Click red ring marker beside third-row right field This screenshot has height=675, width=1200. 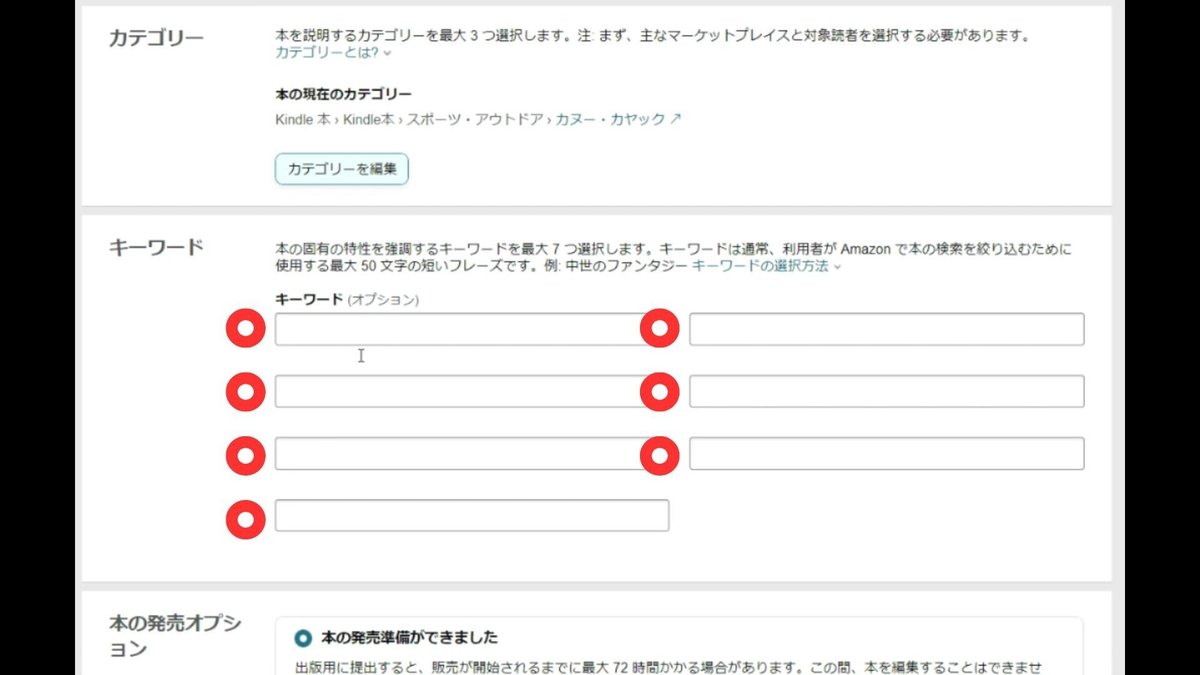pos(659,455)
